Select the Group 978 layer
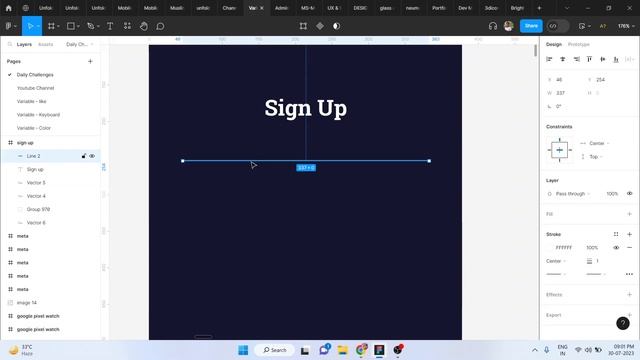The height and width of the screenshot is (360, 640). 38,209
